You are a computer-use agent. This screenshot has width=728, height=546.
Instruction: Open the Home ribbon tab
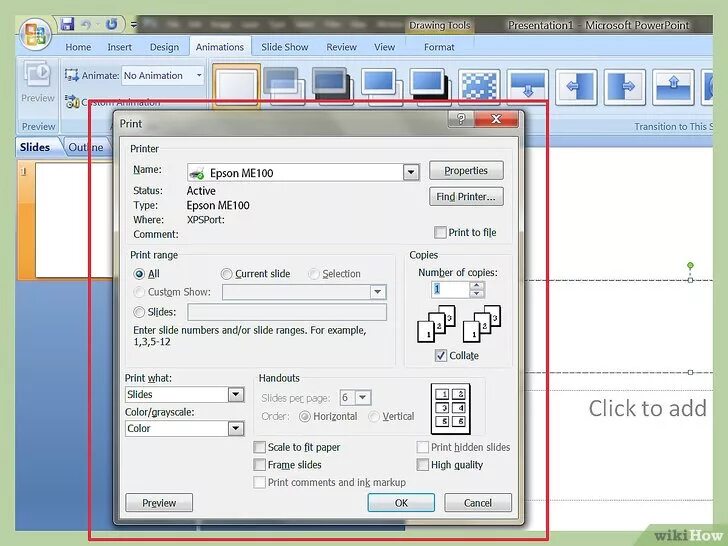[x=78, y=47]
